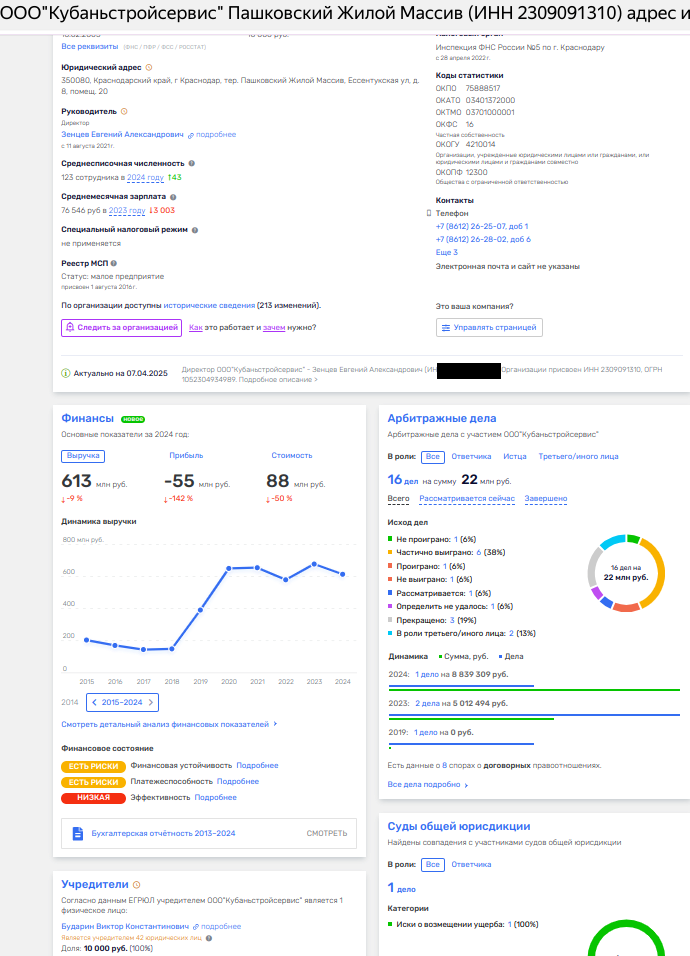The height and width of the screenshot is (956, 690).
Task: Filter arbitration by Третьего/иного лица role
Action: (578, 457)
